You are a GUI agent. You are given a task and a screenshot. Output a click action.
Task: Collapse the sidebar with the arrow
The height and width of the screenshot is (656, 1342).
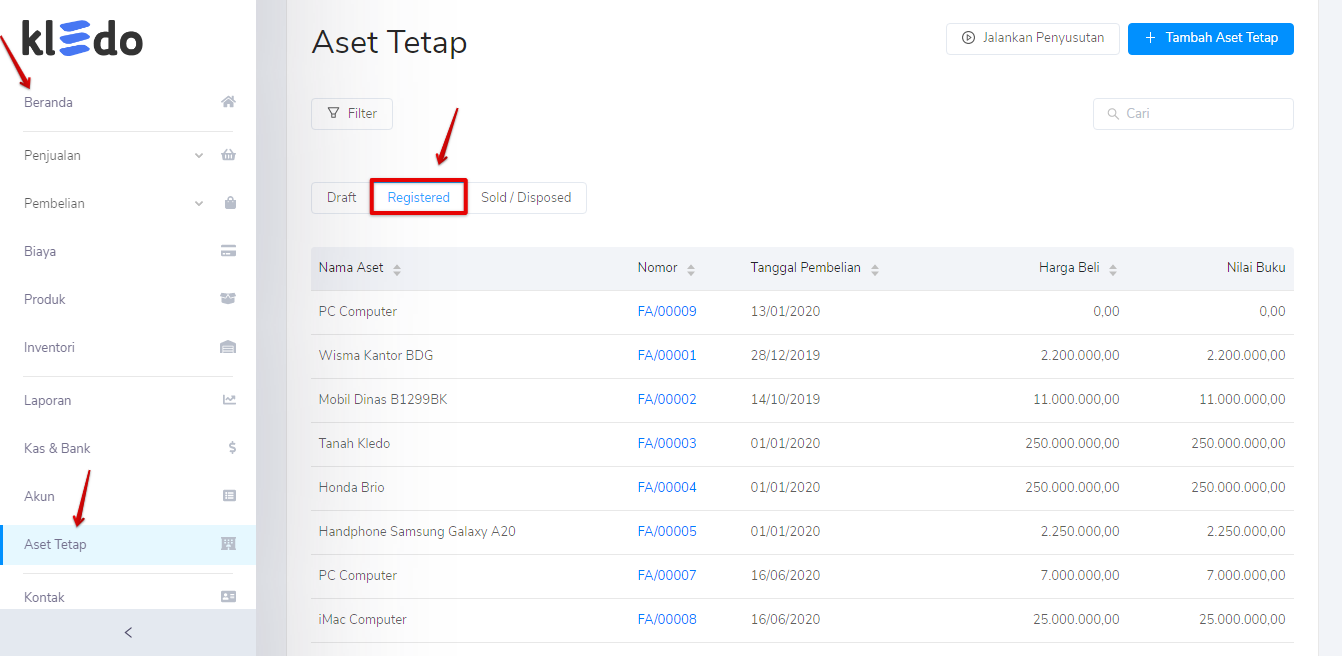pos(128,632)
